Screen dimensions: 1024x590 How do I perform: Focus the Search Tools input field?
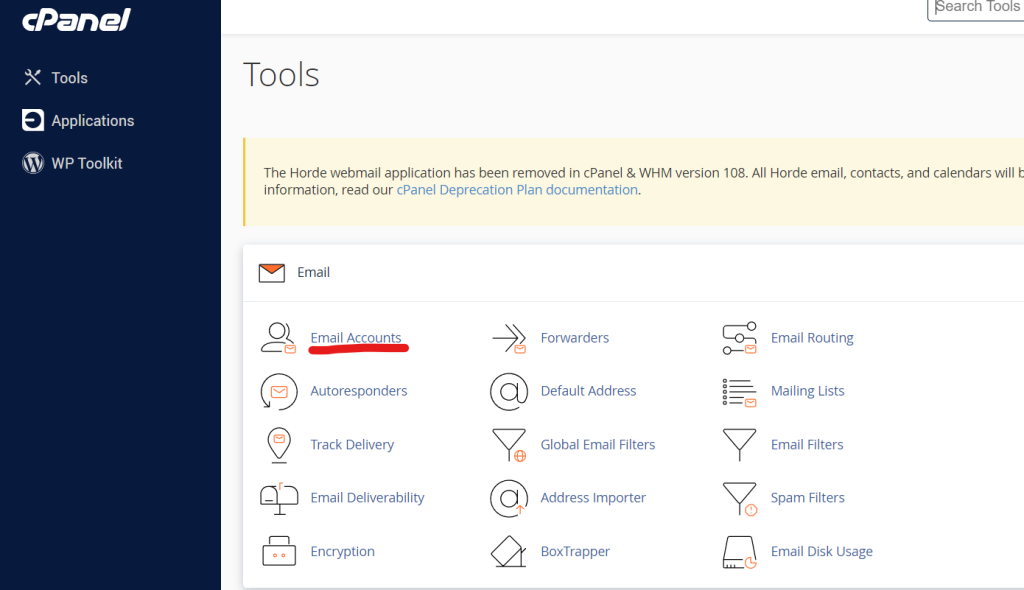(x=976, y=8)
